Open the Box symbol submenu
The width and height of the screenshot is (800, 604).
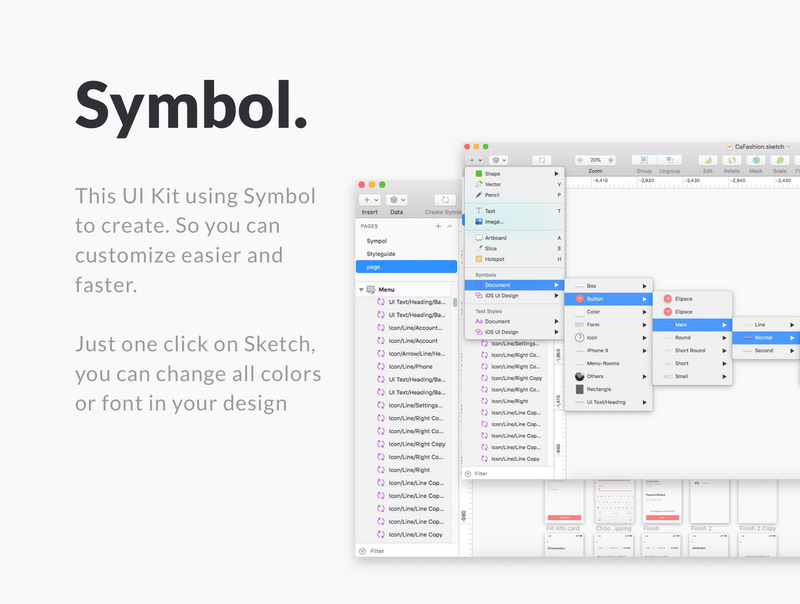(608, 286)
